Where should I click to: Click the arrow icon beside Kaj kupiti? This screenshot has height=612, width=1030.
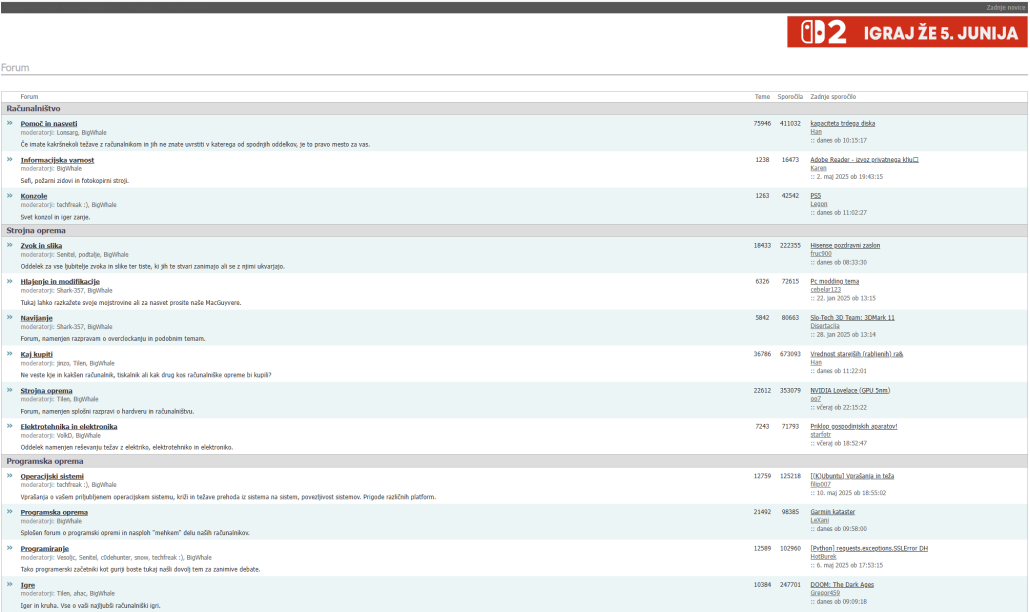click(10, 353)
